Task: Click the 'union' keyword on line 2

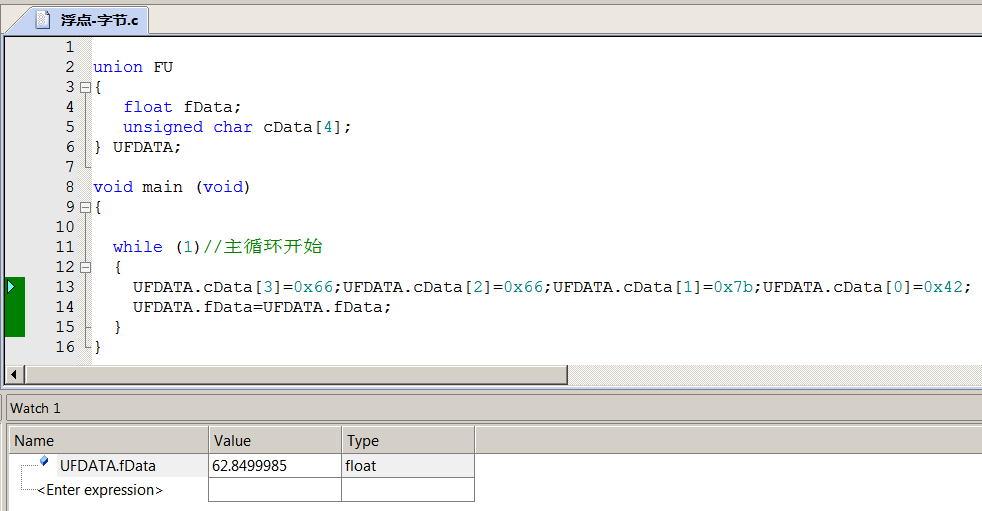Action: [x=118, y=67]
